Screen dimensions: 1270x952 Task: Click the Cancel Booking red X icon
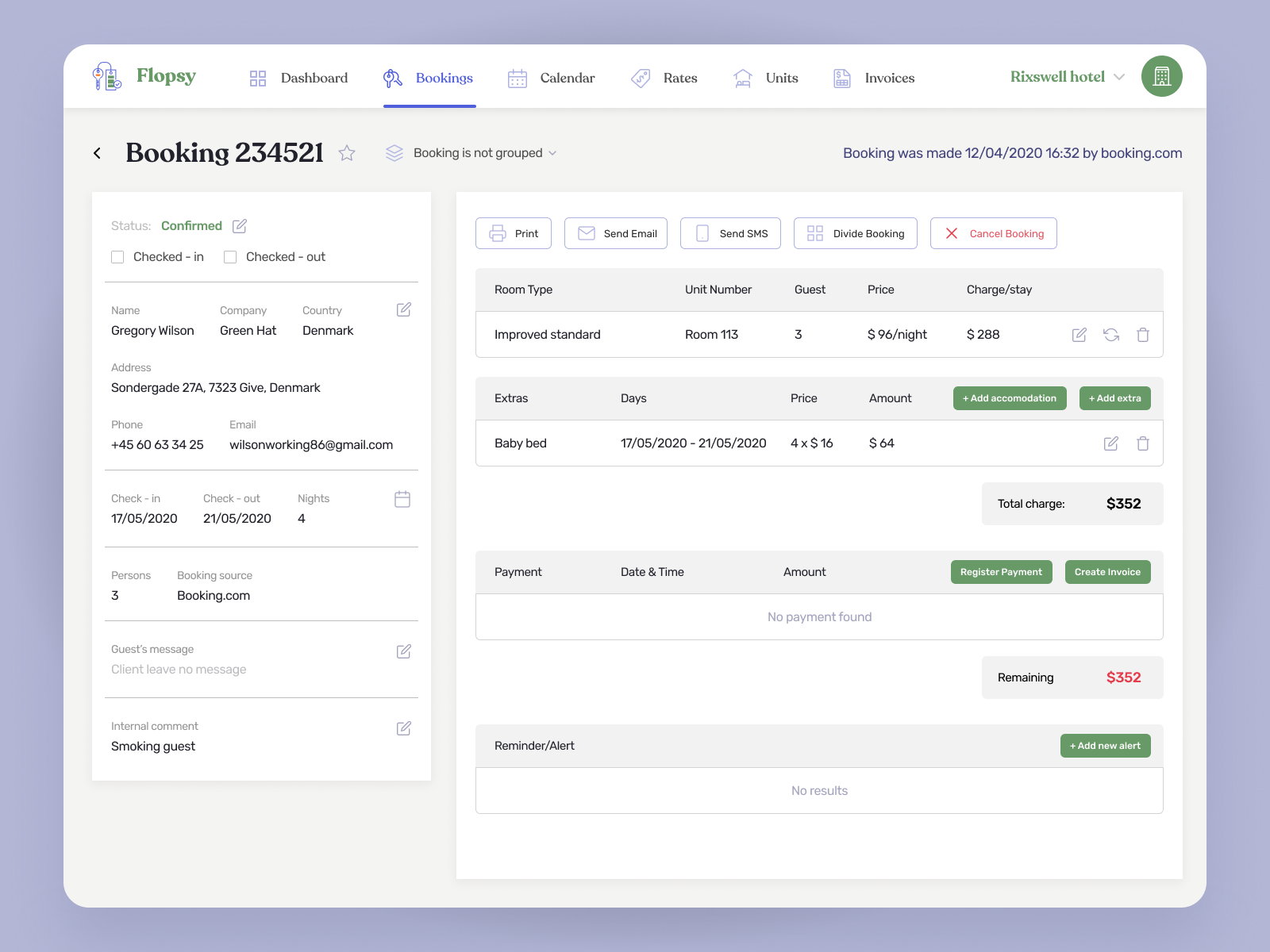pyautogui.click(x=950, y=233)
